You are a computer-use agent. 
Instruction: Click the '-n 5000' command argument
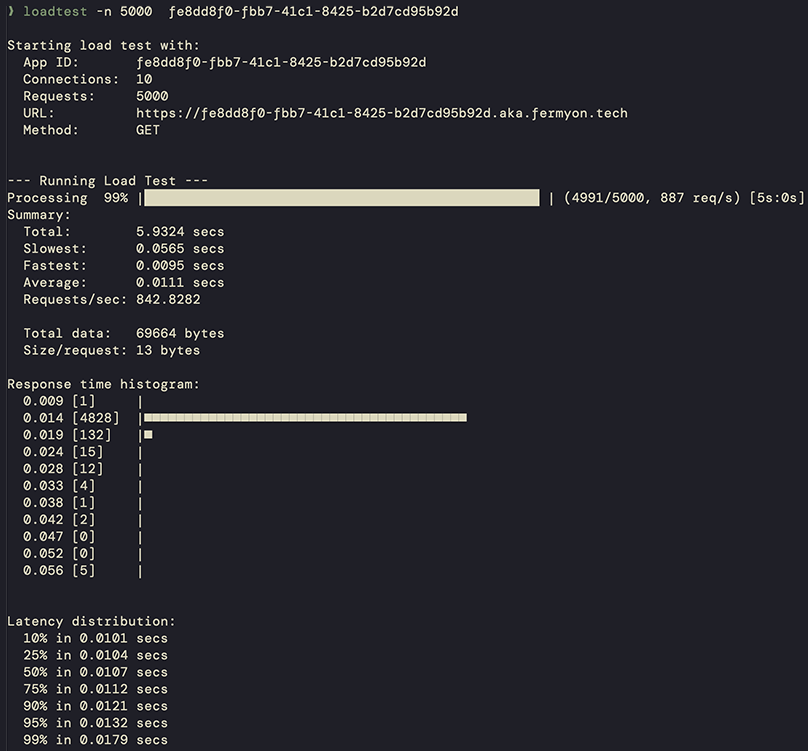point(124,11)
